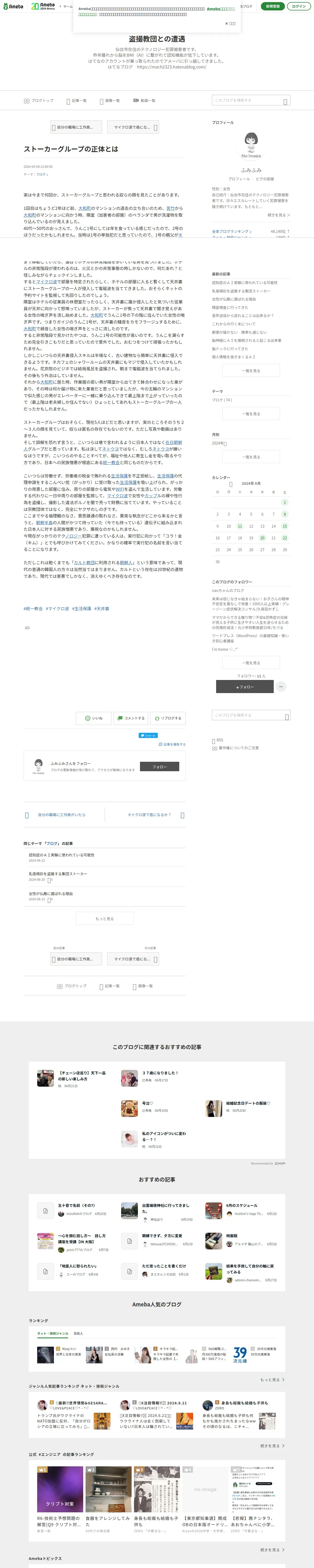Open 動画一覧 tab below the blog header

click(x=144, y=100)
